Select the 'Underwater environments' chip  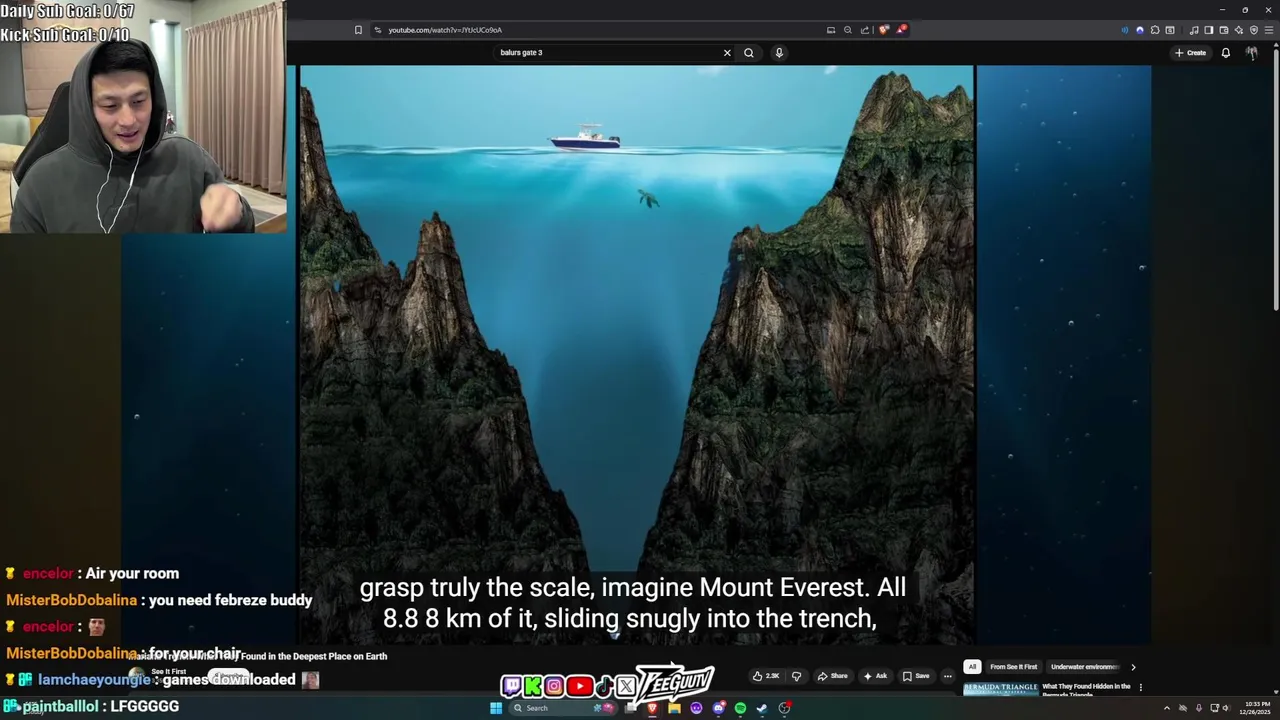[1084, 667]
